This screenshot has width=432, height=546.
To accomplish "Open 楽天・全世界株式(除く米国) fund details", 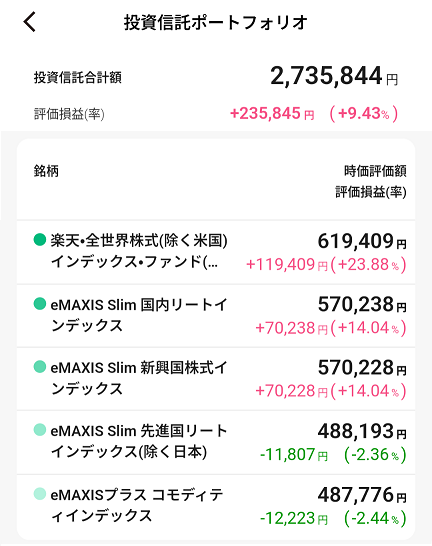I will pos(216,252).
